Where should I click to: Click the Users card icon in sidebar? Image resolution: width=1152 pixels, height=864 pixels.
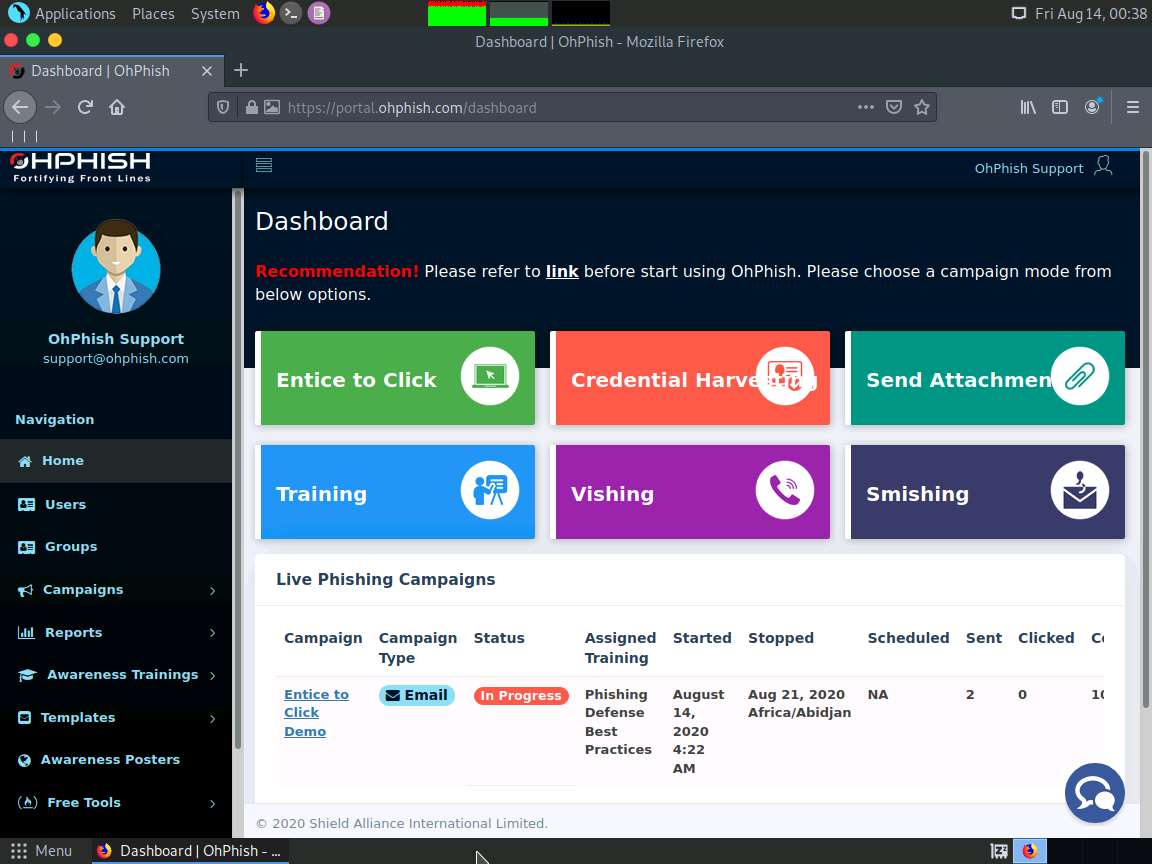click(26, 505)
